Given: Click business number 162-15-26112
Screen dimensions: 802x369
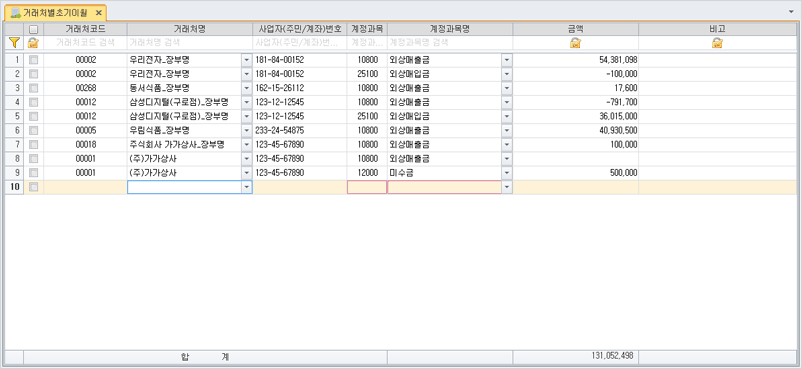Looking at the screenshot, I should click(300, 88).
